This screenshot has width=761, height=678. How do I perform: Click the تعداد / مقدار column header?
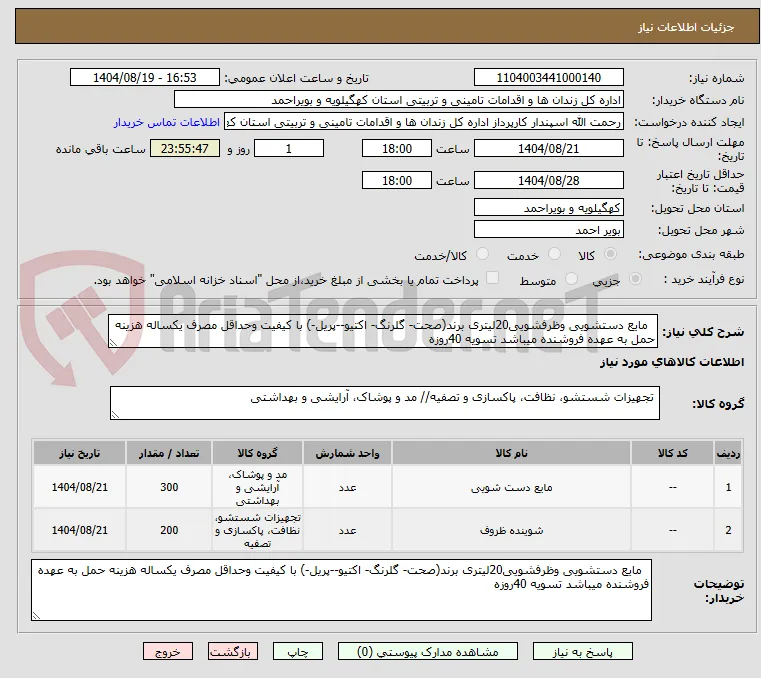coord(169,453)
